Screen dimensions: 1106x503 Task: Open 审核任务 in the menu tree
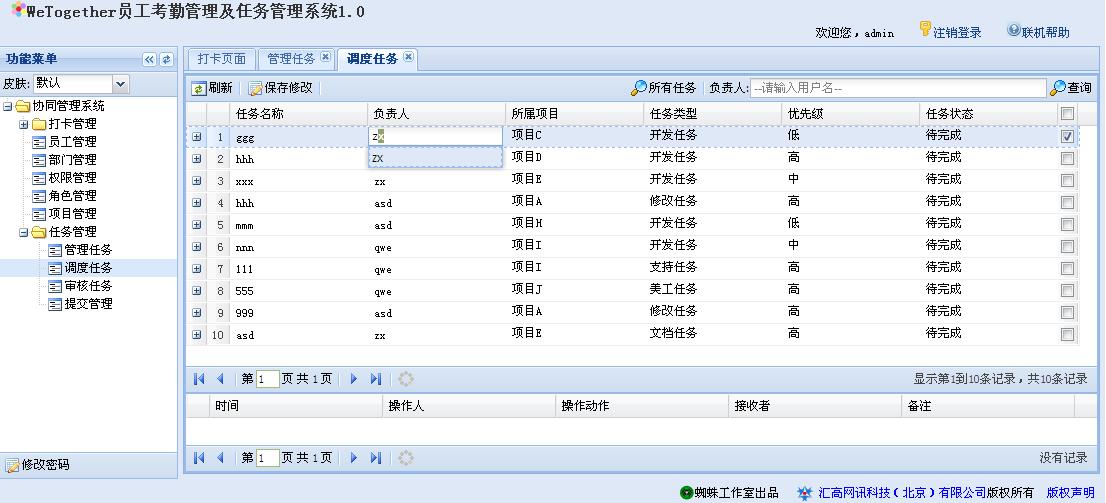tap(88, 286)
